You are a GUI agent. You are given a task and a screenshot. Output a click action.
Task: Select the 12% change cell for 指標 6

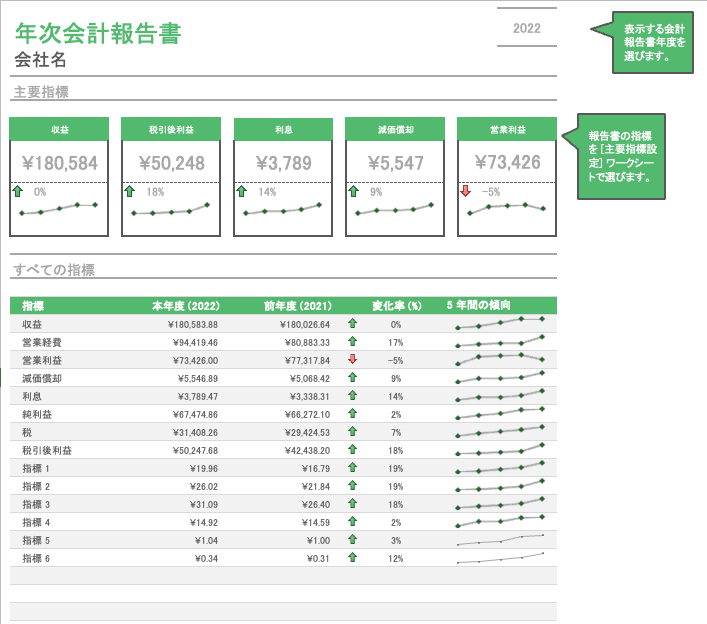[x=396, y=559]
